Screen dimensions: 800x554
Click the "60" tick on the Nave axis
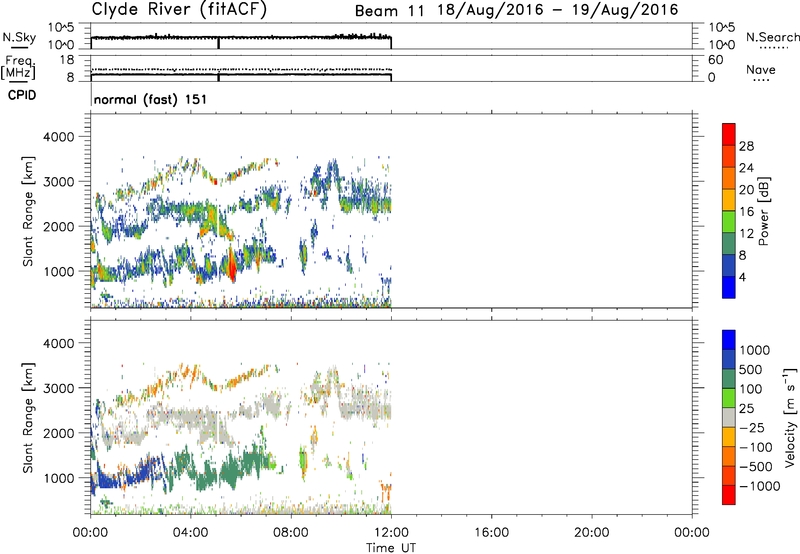click(x=715, y=60)
